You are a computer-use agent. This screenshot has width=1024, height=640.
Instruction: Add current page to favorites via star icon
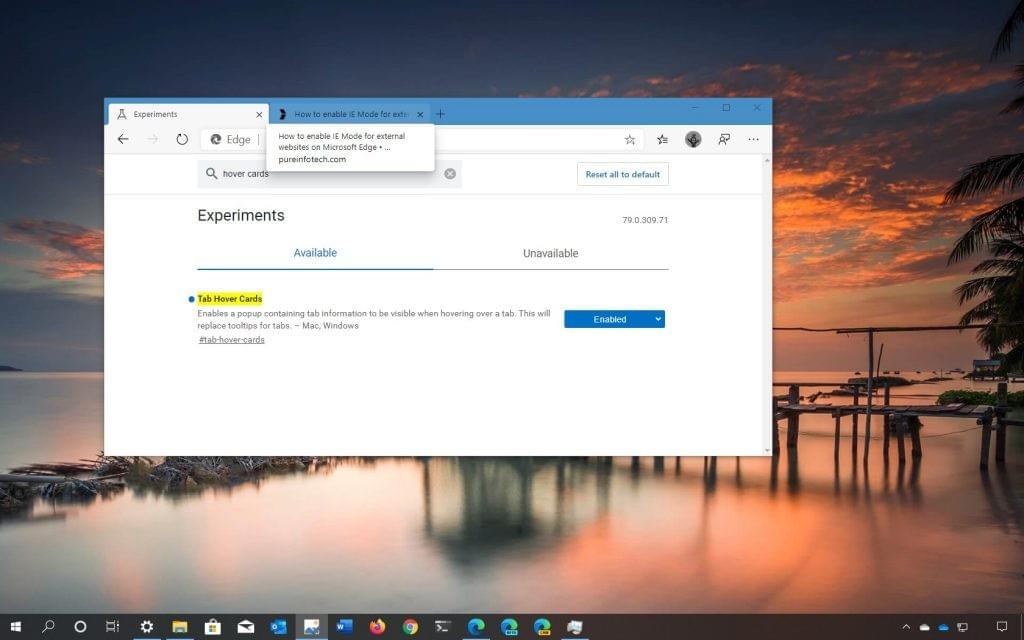[630, 139]
